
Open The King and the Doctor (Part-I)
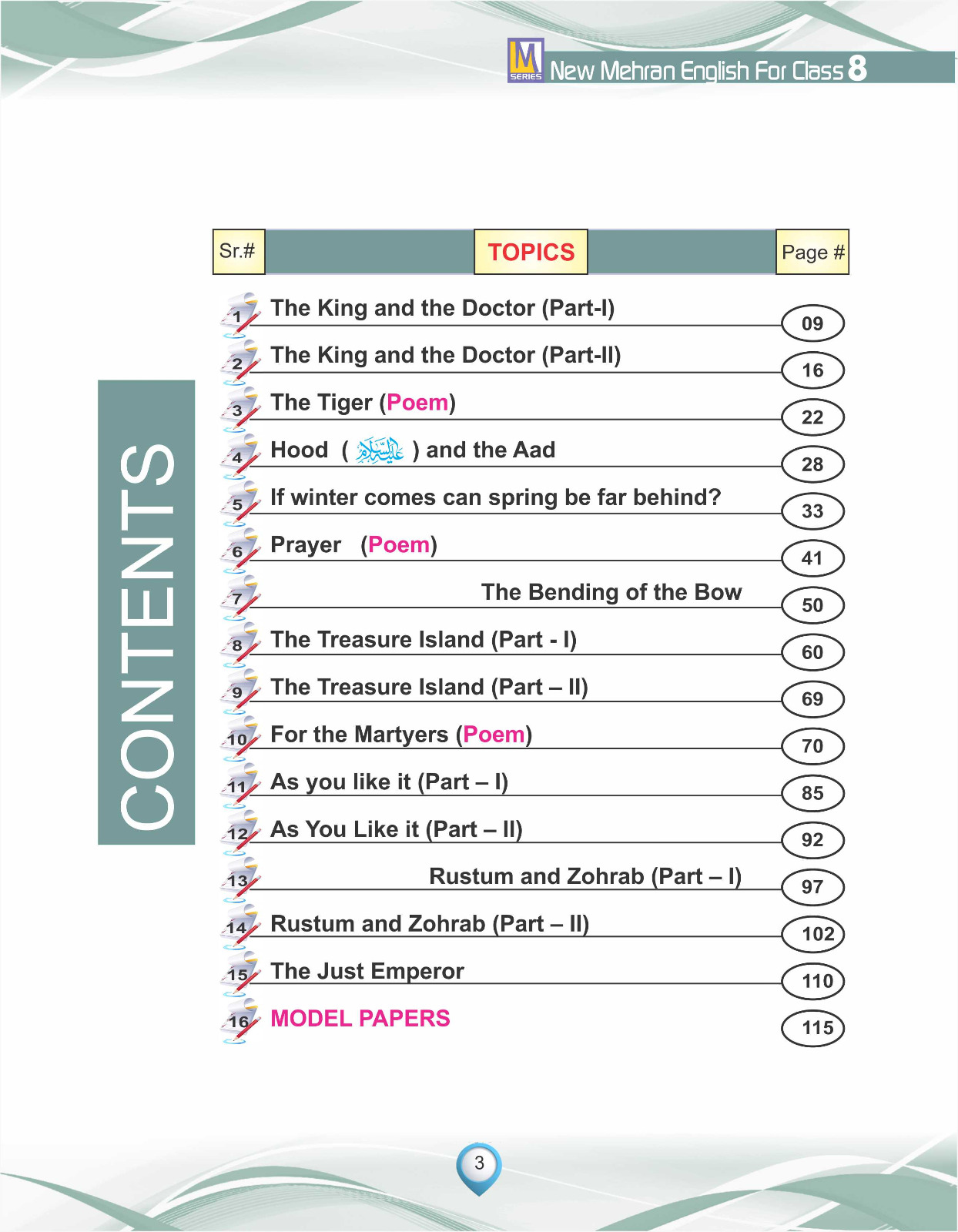coord(442,308)
